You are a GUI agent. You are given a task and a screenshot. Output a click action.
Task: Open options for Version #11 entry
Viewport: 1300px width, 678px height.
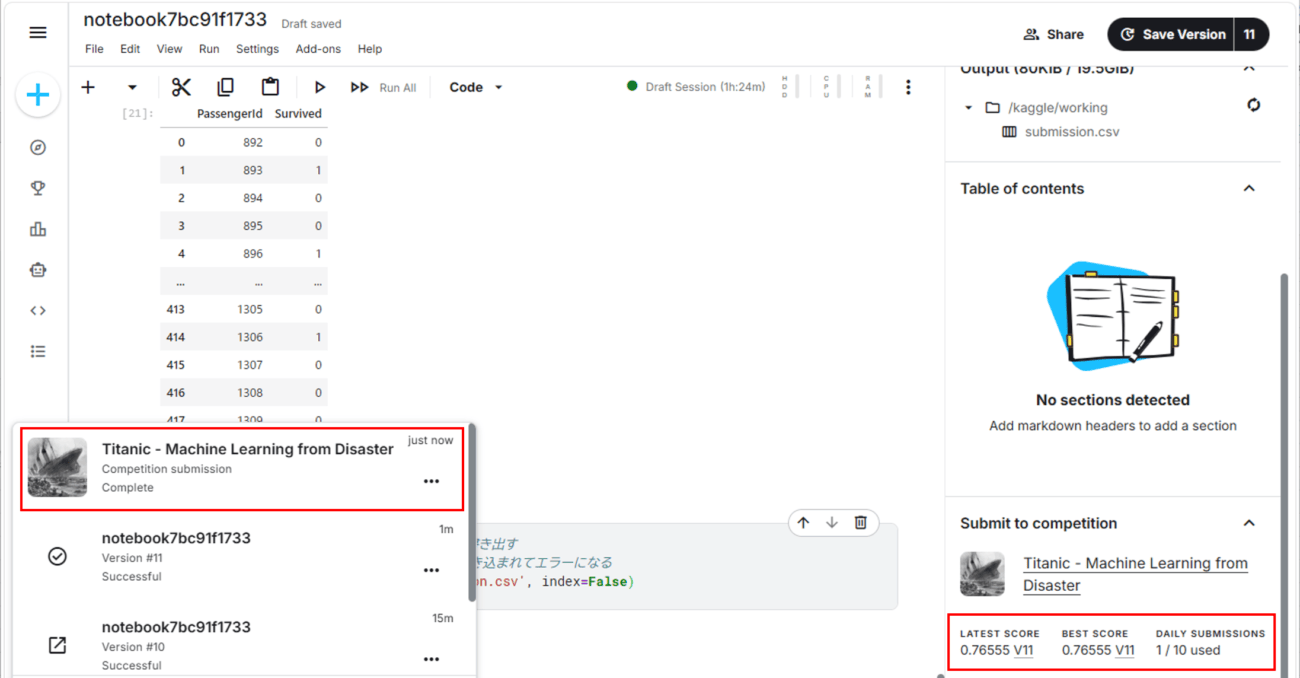pyautogui.click(x=431, y=570)
